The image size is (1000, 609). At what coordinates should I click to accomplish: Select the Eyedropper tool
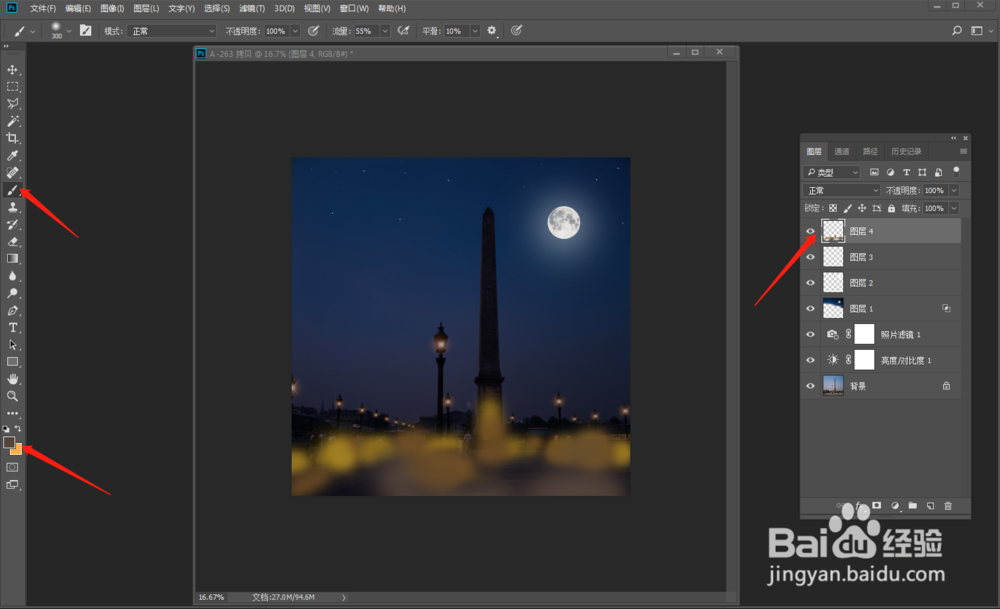(x=12, y=156)
